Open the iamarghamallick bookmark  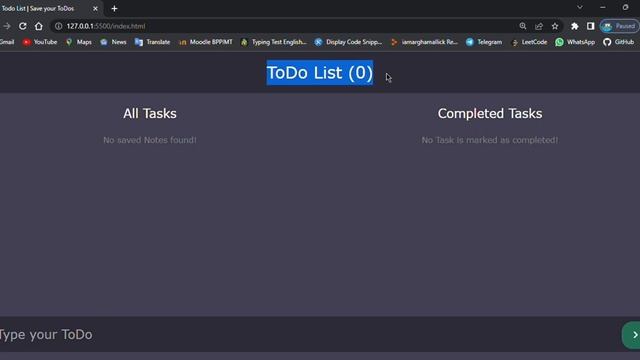424,42
